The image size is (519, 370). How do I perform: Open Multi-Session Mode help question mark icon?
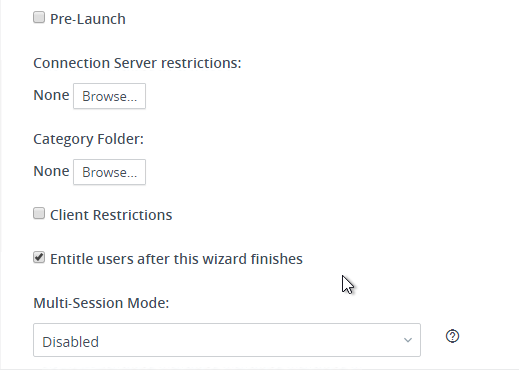coord(452,336)
